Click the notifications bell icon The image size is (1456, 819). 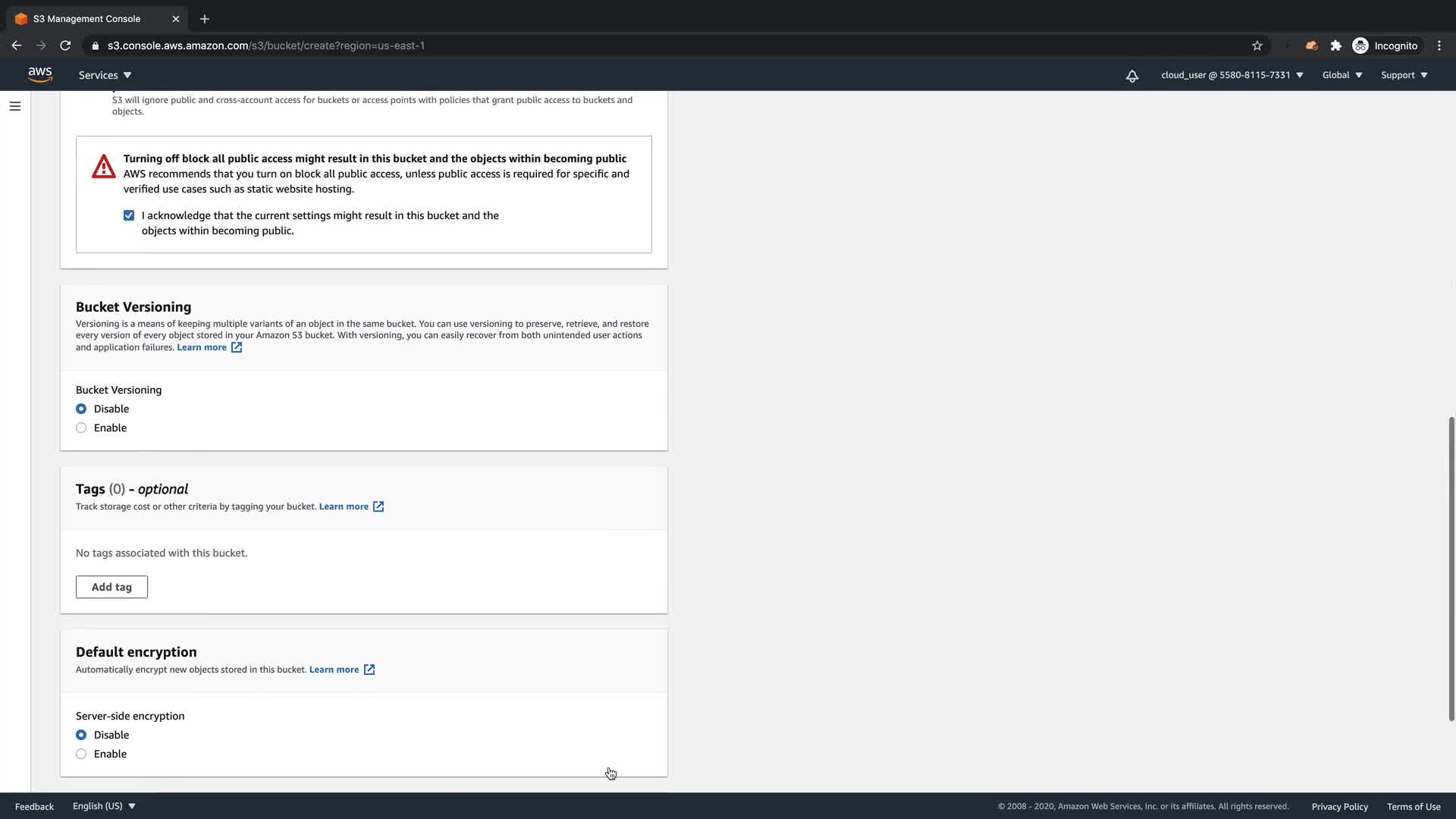tap(1131, 76)
